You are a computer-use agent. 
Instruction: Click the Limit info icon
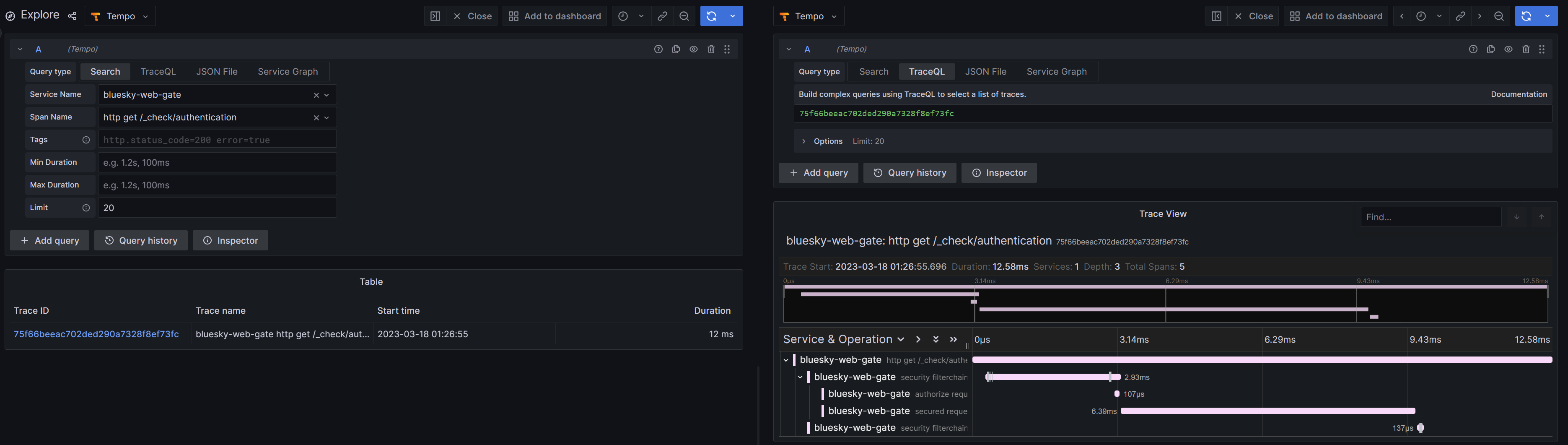pos(86,208)
